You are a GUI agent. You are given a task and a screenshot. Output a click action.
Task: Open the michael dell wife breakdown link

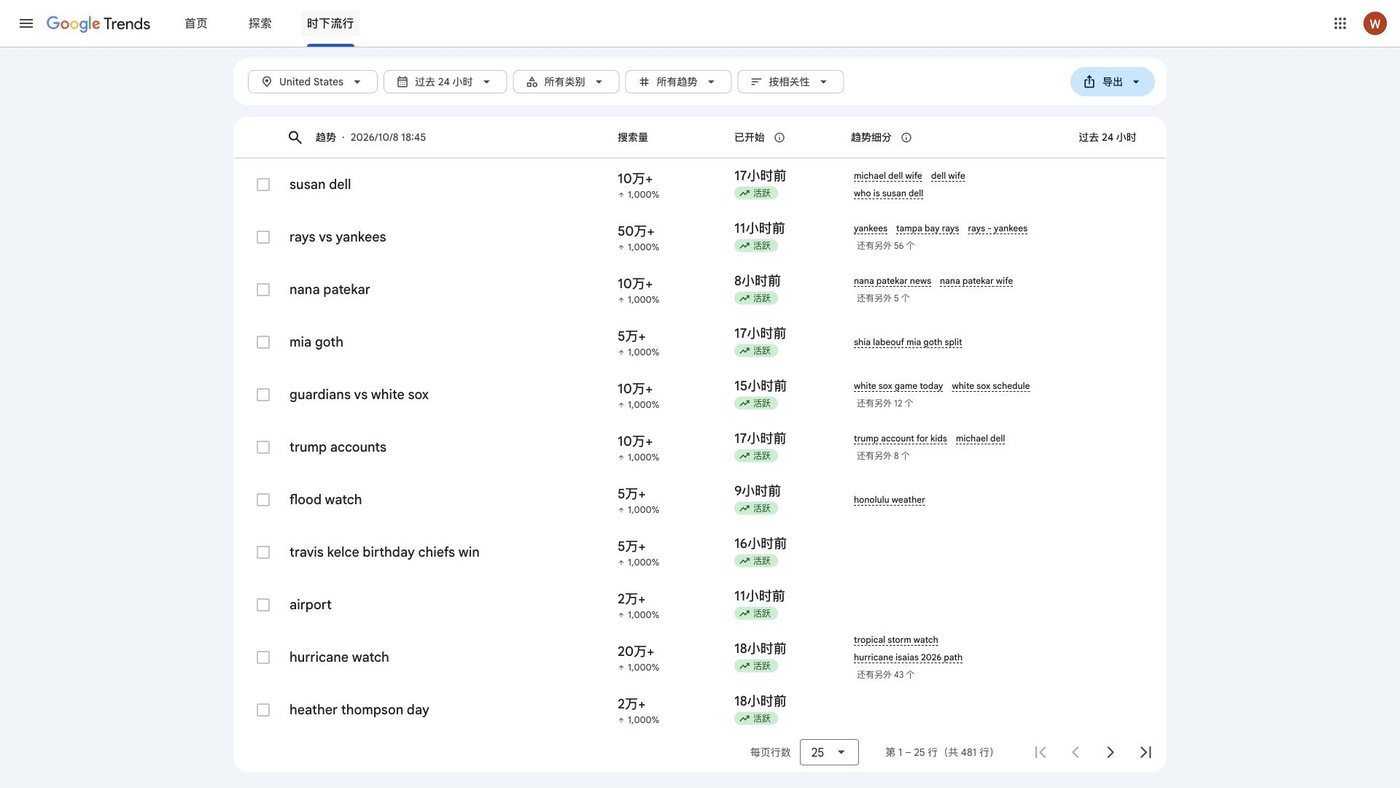pyautogui.click(x=888, y=176)
